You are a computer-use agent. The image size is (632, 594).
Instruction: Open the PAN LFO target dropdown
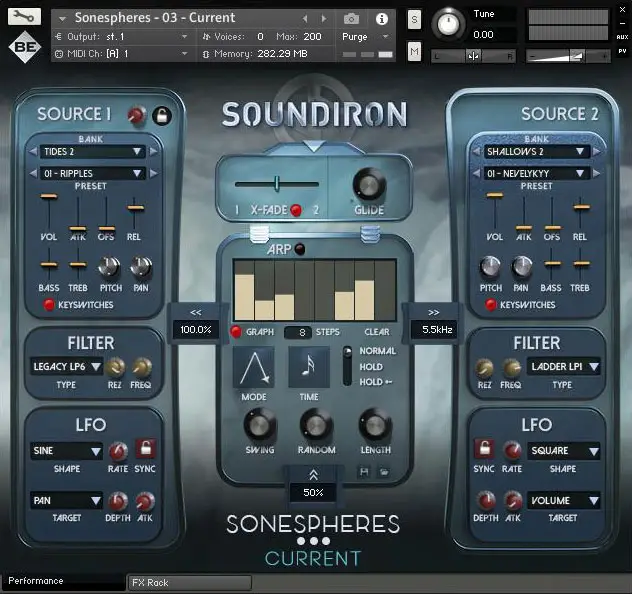coord(67,501)
